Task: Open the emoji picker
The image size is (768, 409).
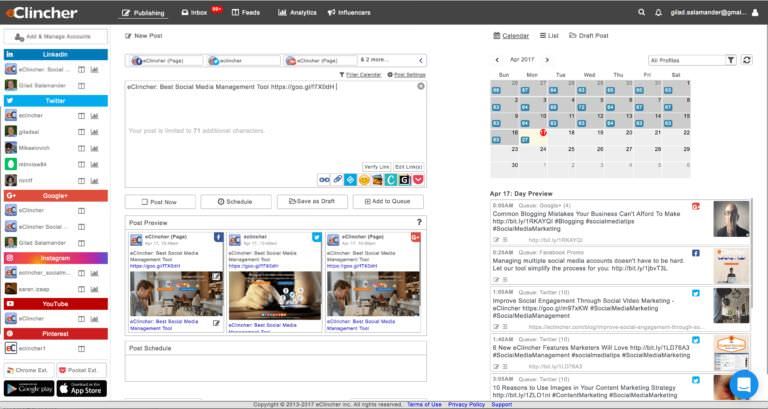Action: pyautogui.click(x=364, y=180)
